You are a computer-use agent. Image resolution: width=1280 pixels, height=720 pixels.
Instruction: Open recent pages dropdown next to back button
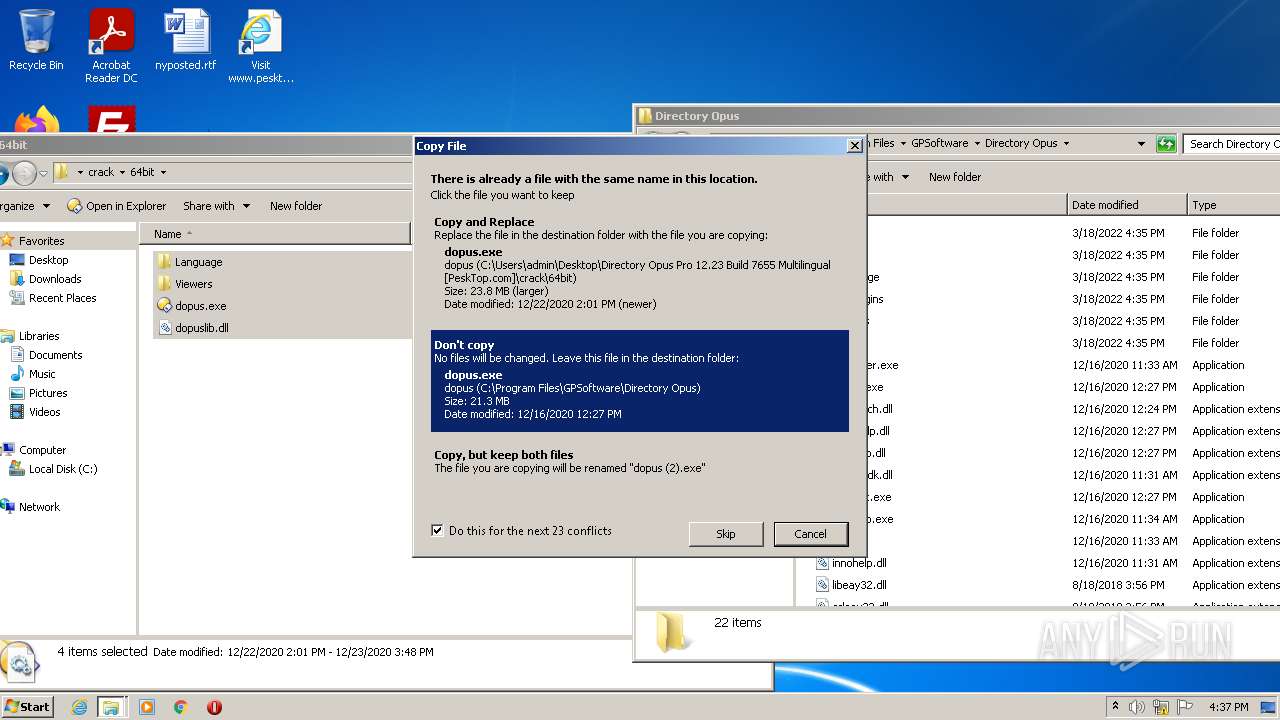43,173
